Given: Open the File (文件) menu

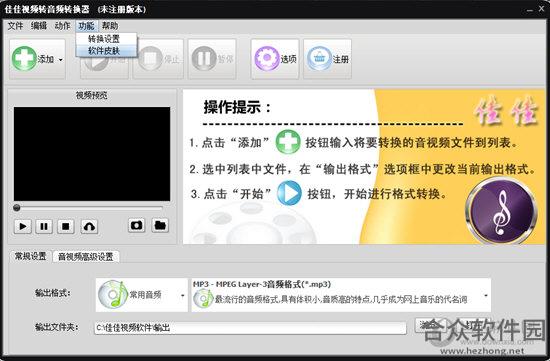Looking at the screenshot, I should click(15, 26).
